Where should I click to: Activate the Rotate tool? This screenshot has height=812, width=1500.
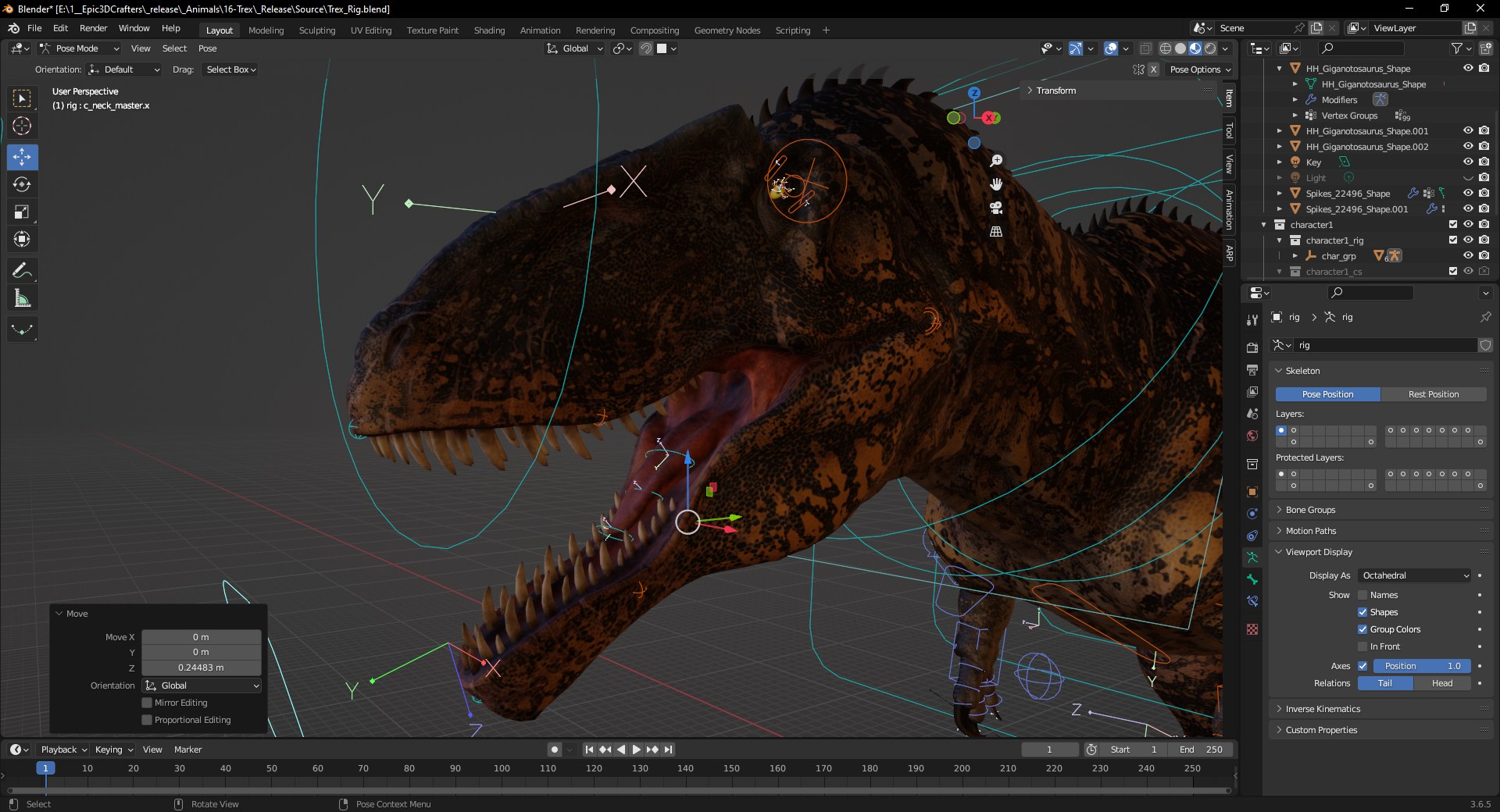[x=22, y=184]
